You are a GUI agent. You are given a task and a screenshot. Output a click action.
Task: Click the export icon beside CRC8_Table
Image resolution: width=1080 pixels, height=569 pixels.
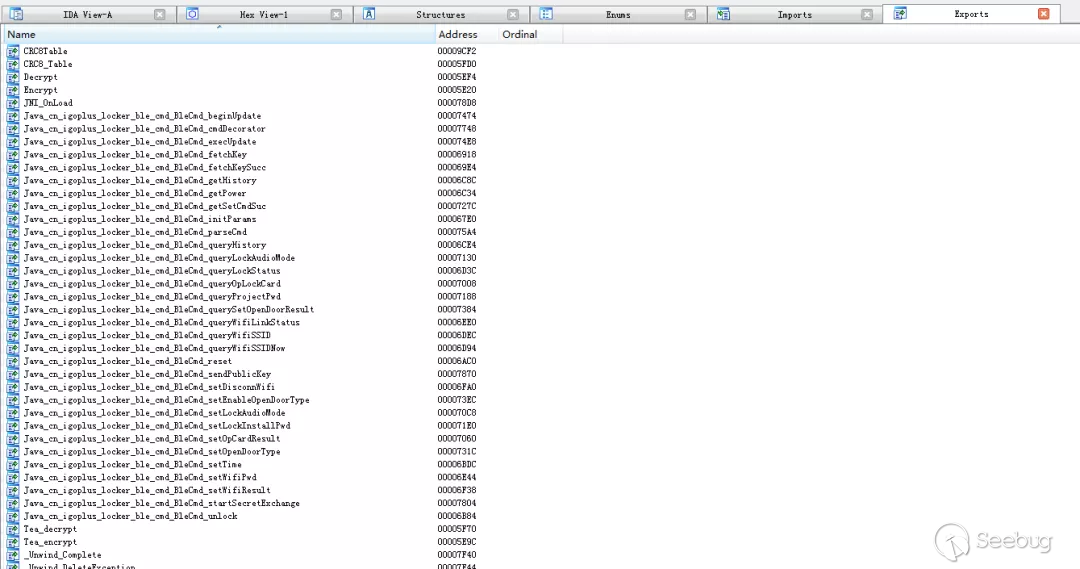pyautogui.click(x=12, y=64)
